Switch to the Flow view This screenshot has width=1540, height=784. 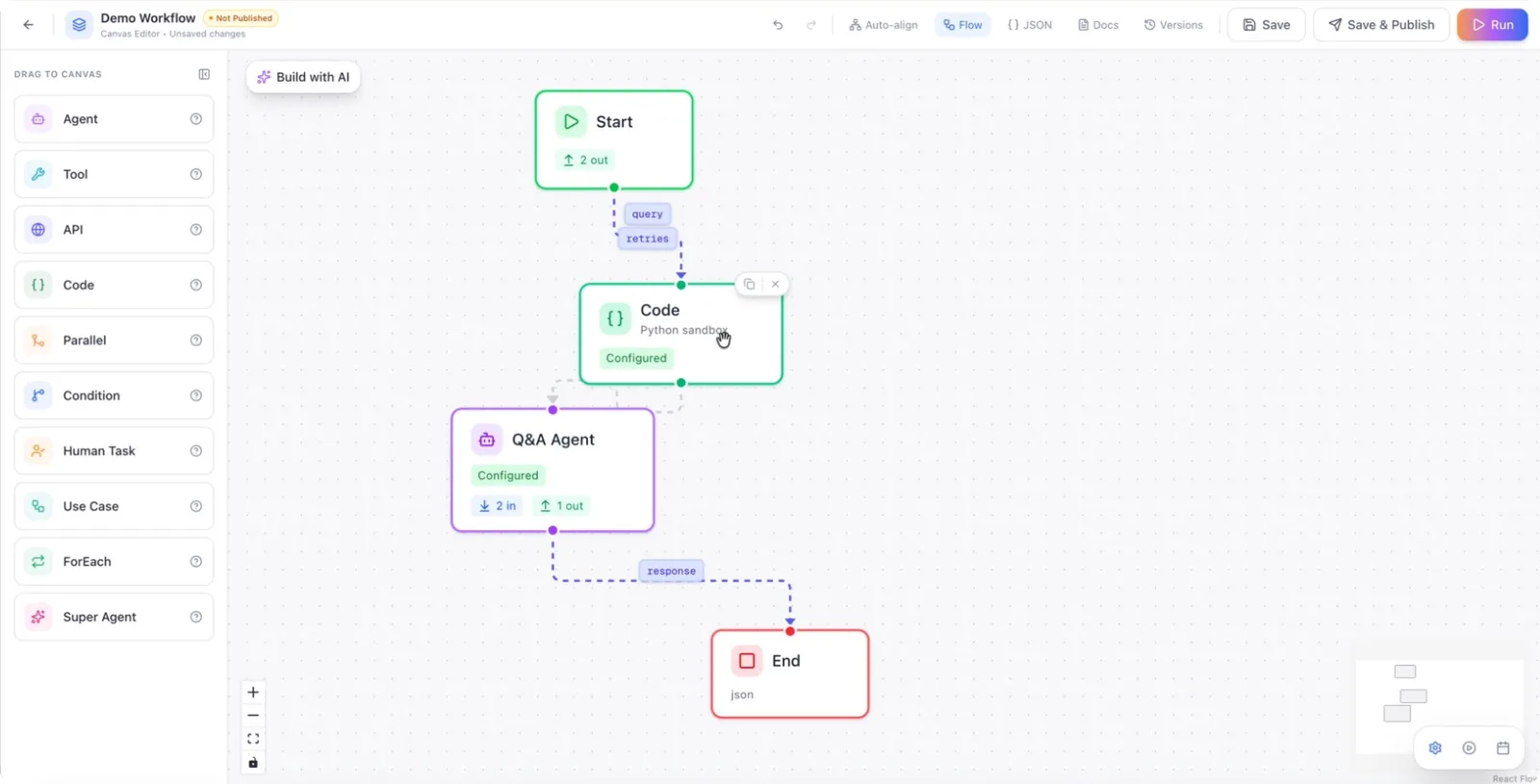(x=962, y=25)
